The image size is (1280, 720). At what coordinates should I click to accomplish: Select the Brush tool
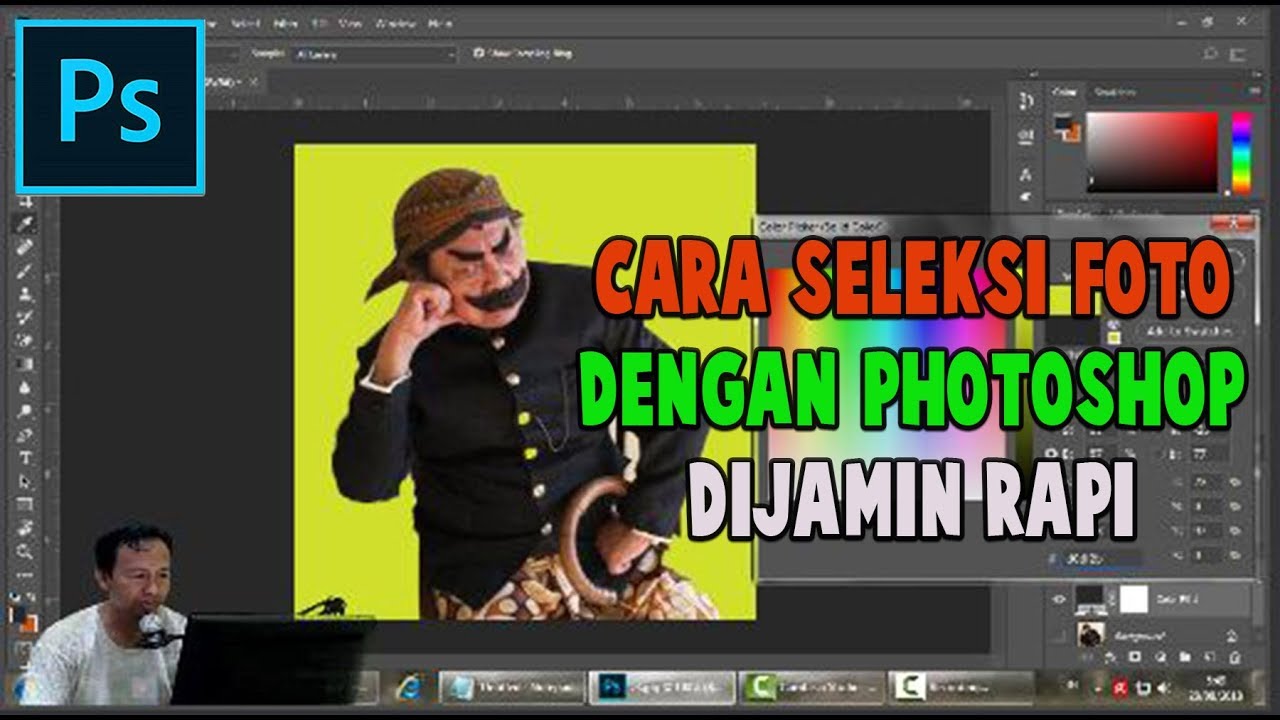26,270
